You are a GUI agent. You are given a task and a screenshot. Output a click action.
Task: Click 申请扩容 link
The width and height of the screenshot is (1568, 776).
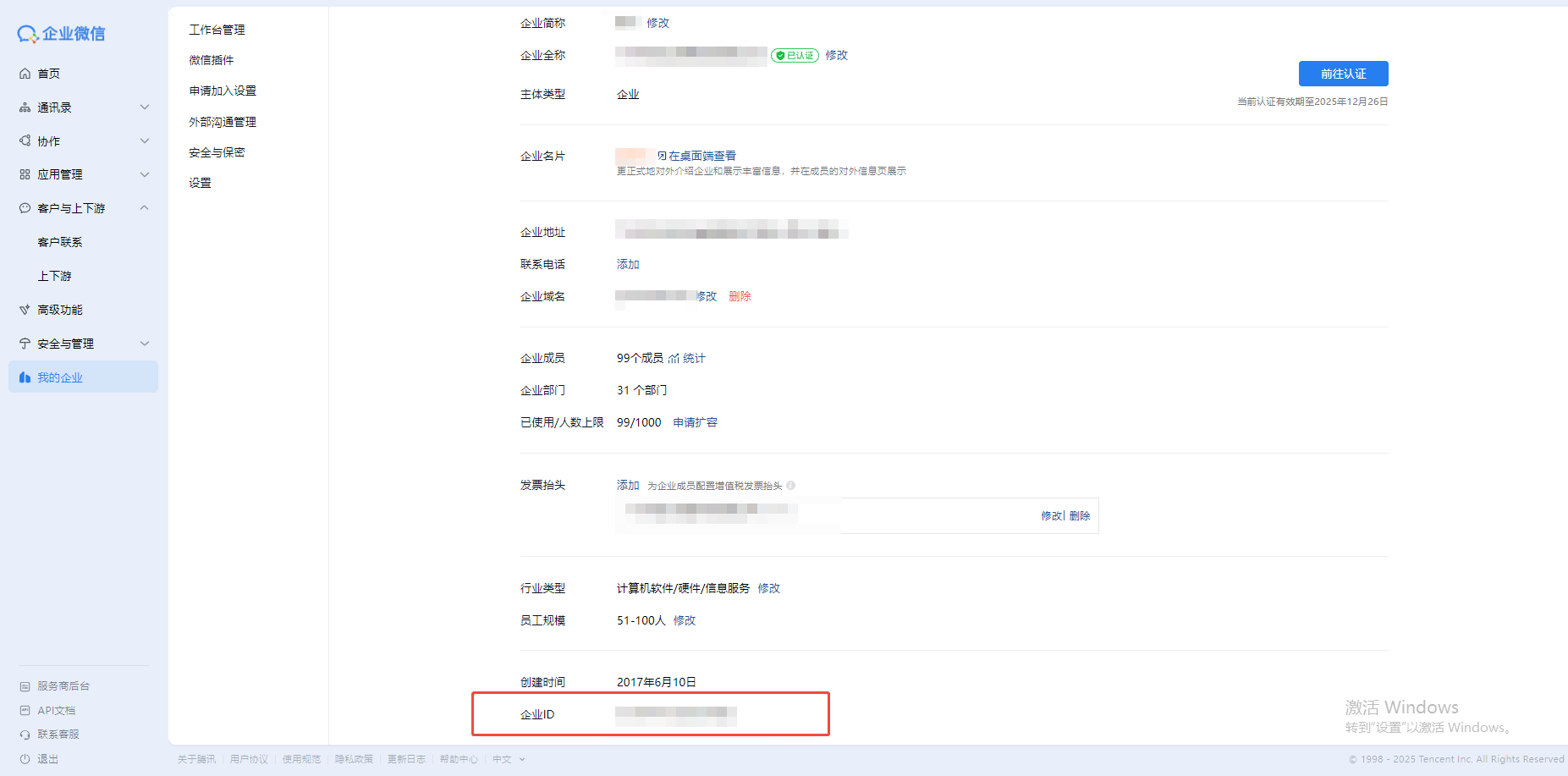pos(696,422)
